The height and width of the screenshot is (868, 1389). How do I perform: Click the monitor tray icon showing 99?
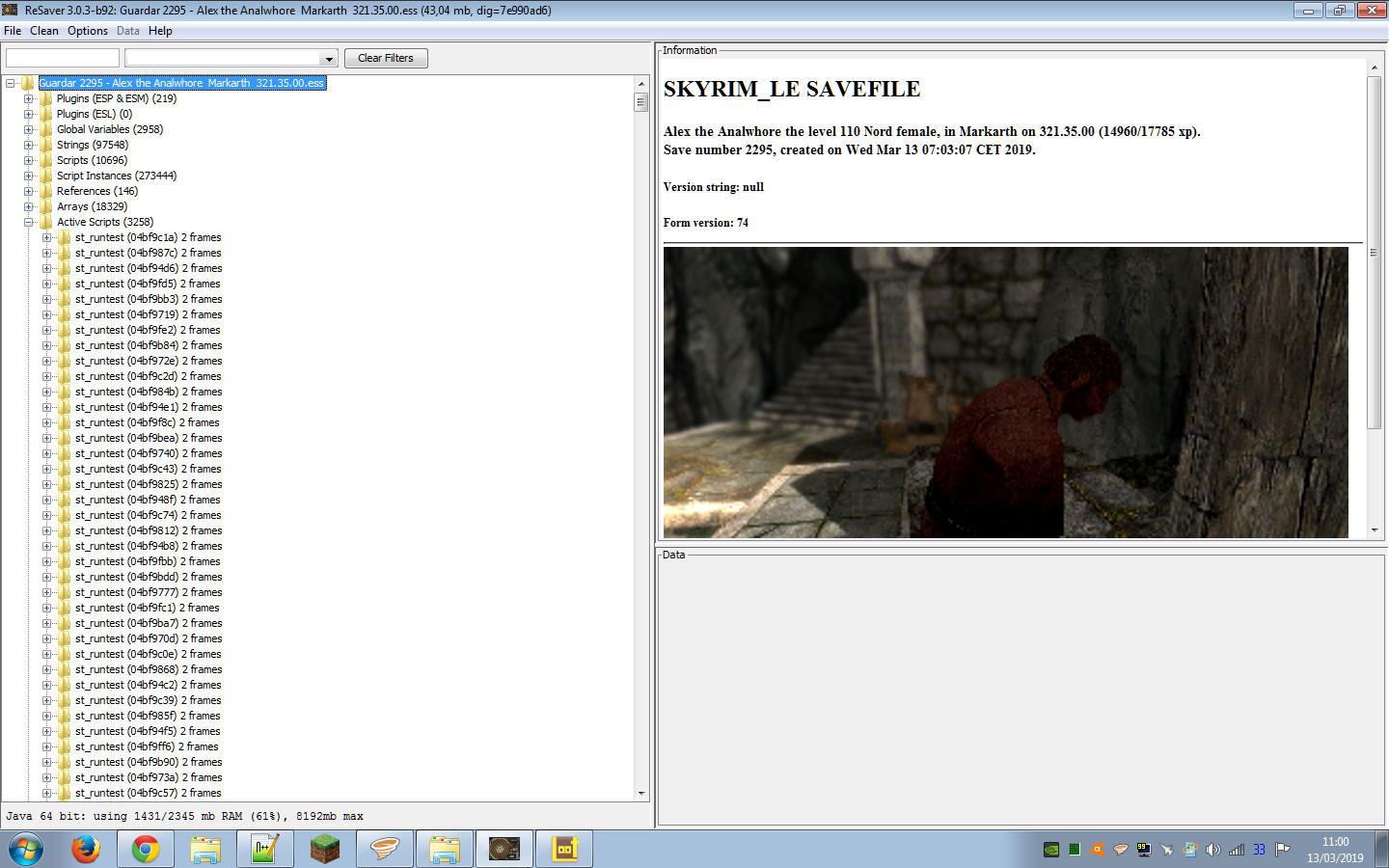pyautogui.click(x=1144, y=850)
